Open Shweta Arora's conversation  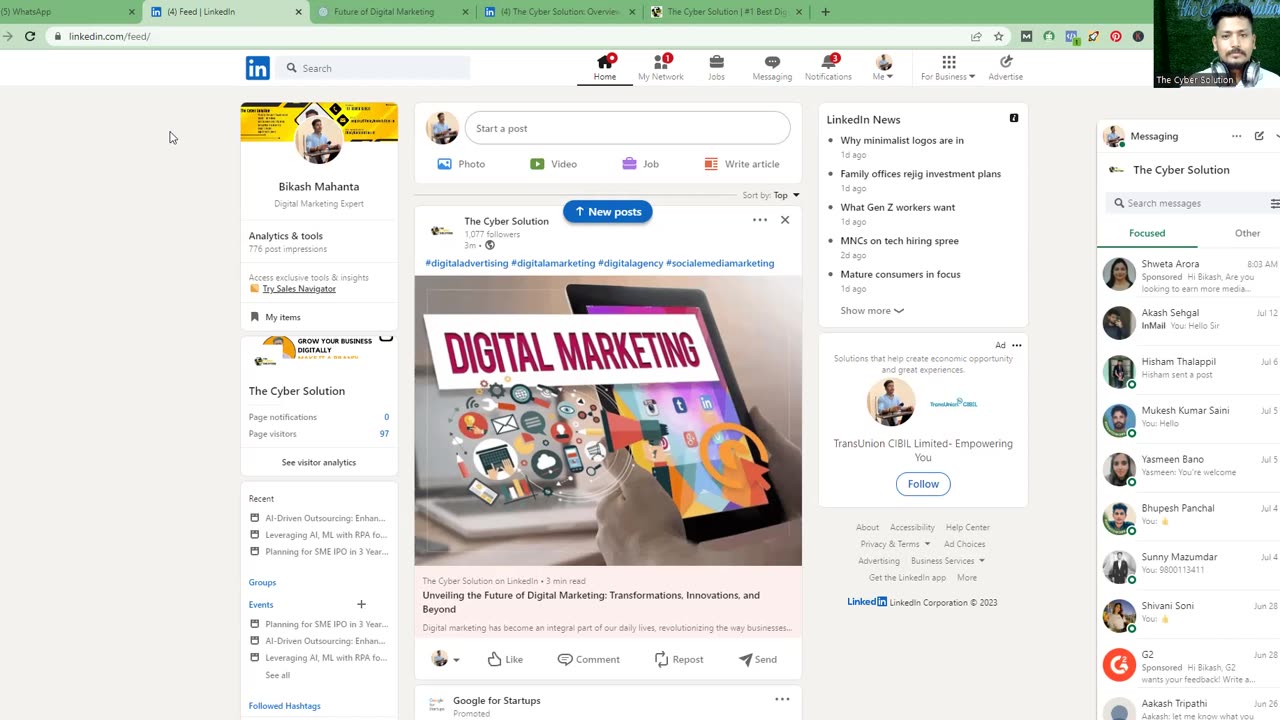(1189, 275)
